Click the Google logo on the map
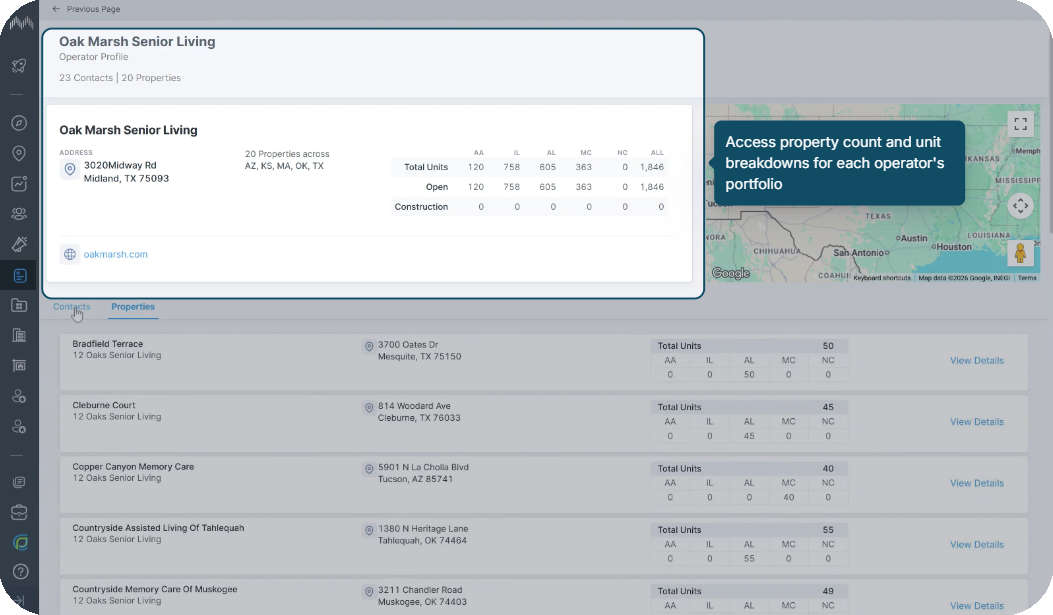 pos(731,273)
